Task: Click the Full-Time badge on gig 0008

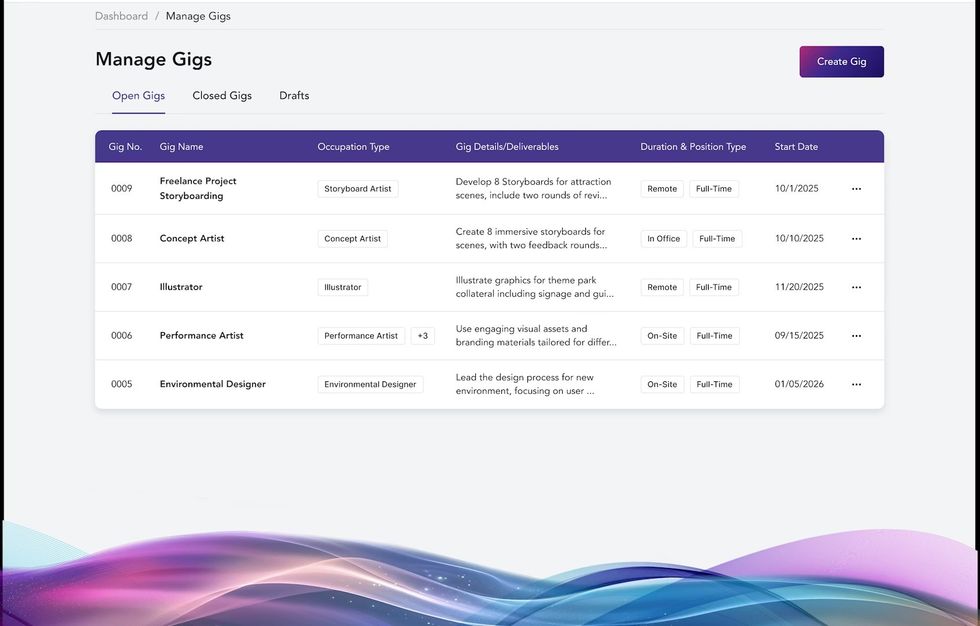Action: [x=715, y=238]
